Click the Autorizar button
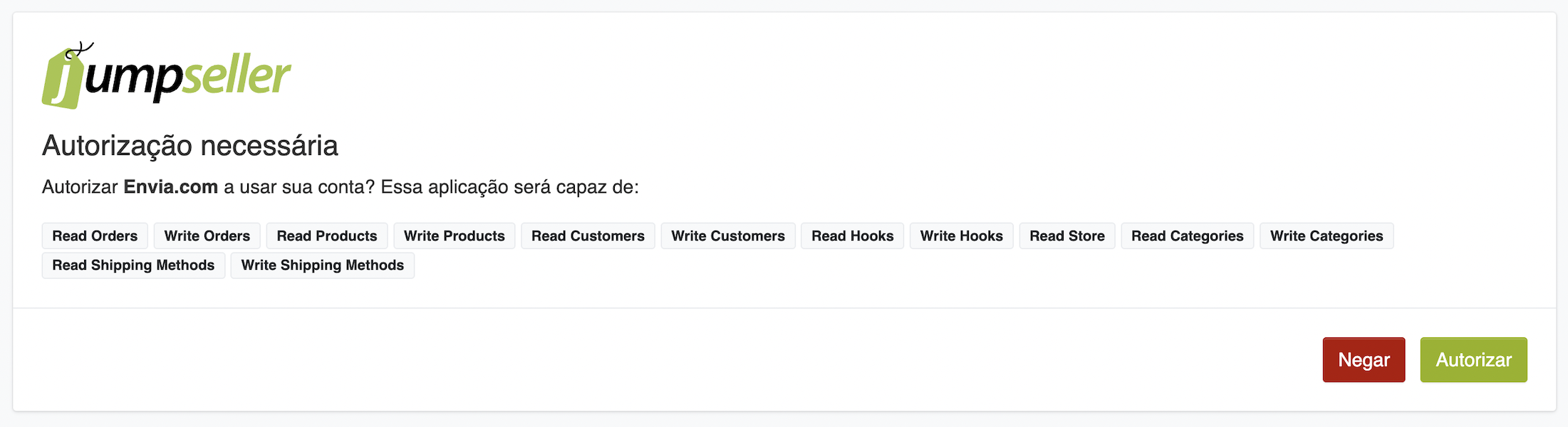 tap(1473, 360)
